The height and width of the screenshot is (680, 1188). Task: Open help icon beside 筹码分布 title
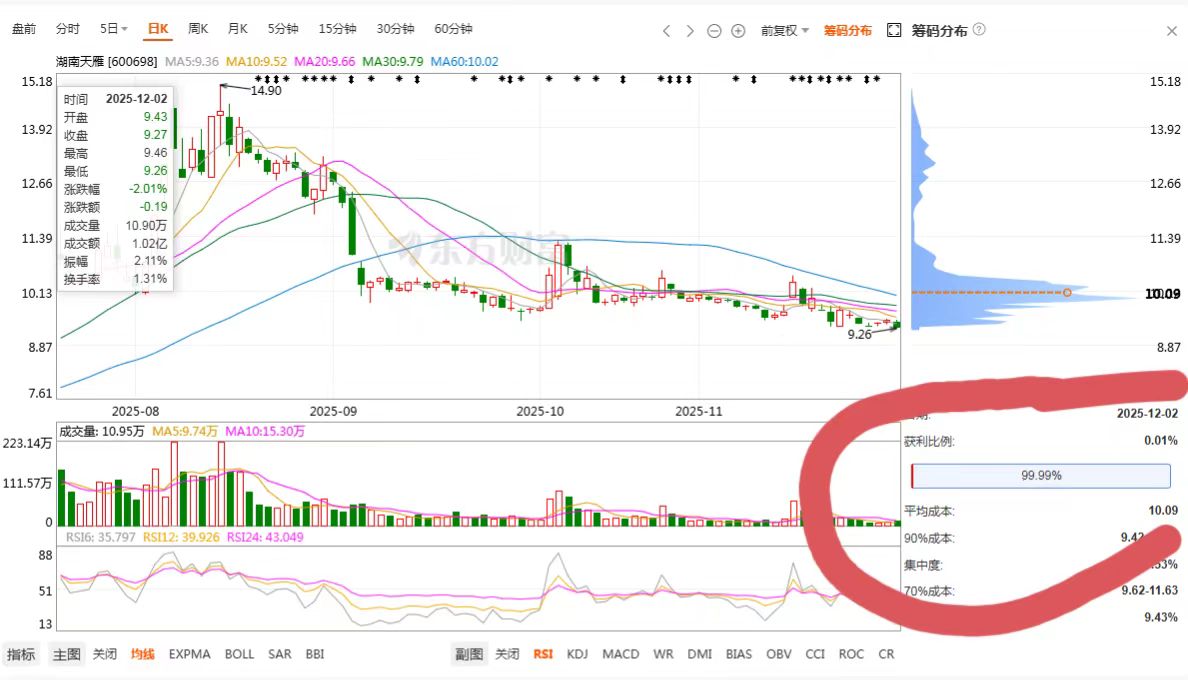979,30
